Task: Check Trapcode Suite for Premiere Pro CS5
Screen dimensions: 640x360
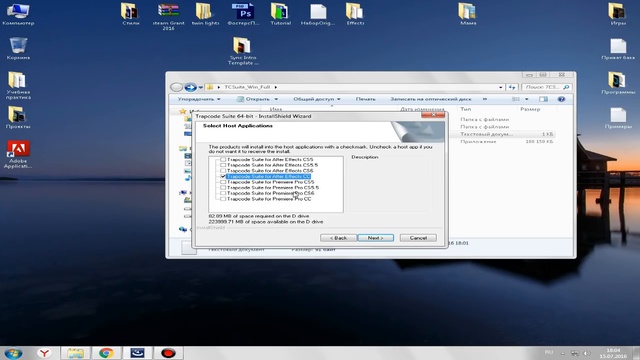Action: [223, 182]
